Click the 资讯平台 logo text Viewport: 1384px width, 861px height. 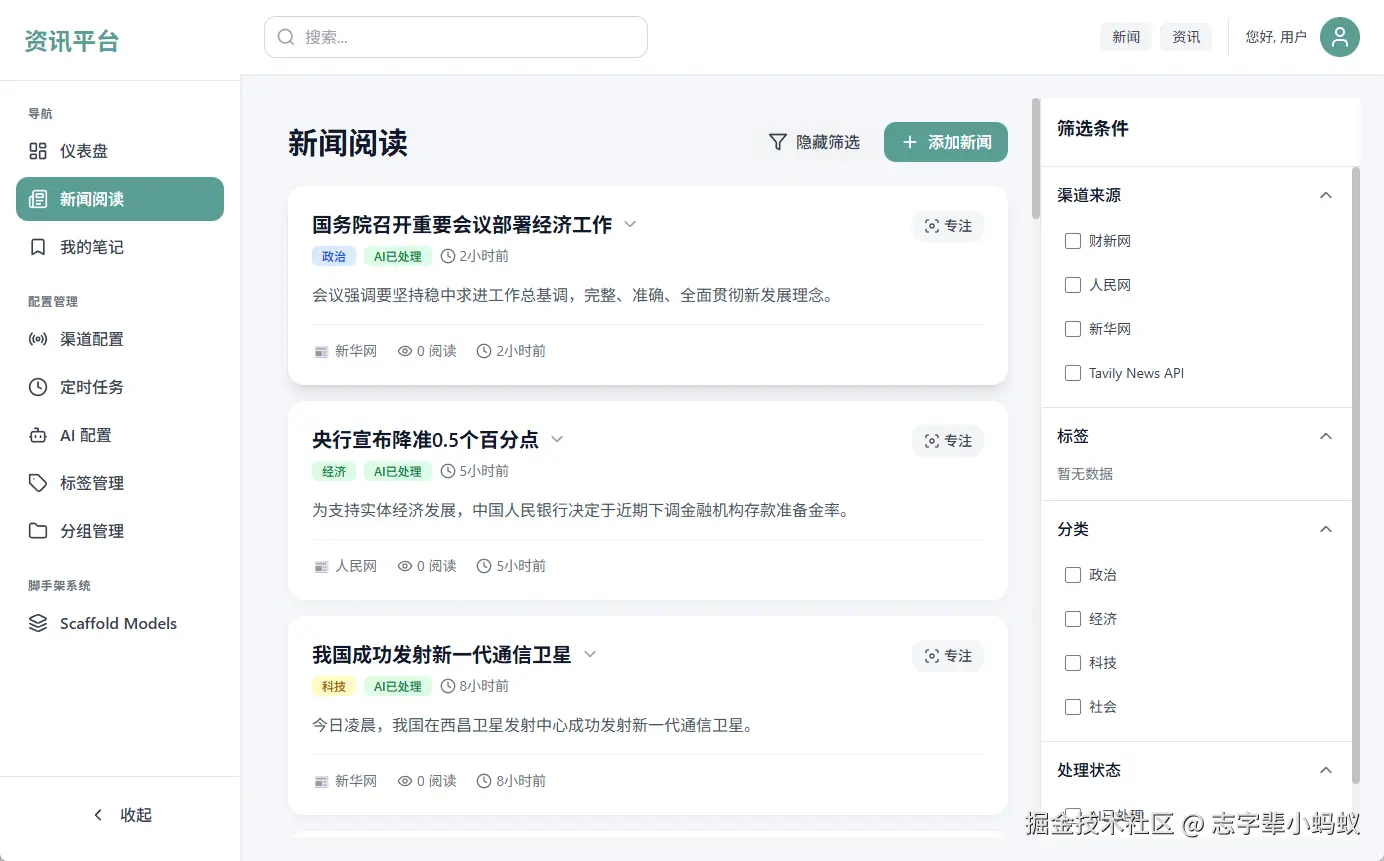tap(72, 41)
